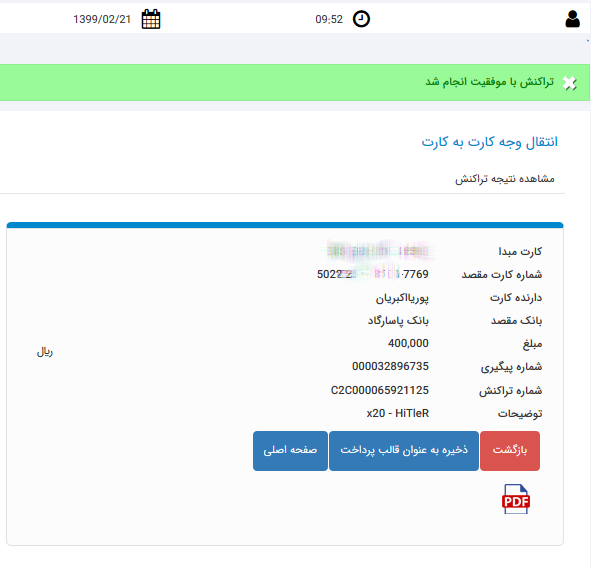The image size is (591, 569).
Task: Click ذخیره به عنوان قالب پرداخت button
Action: click(404, 451)
